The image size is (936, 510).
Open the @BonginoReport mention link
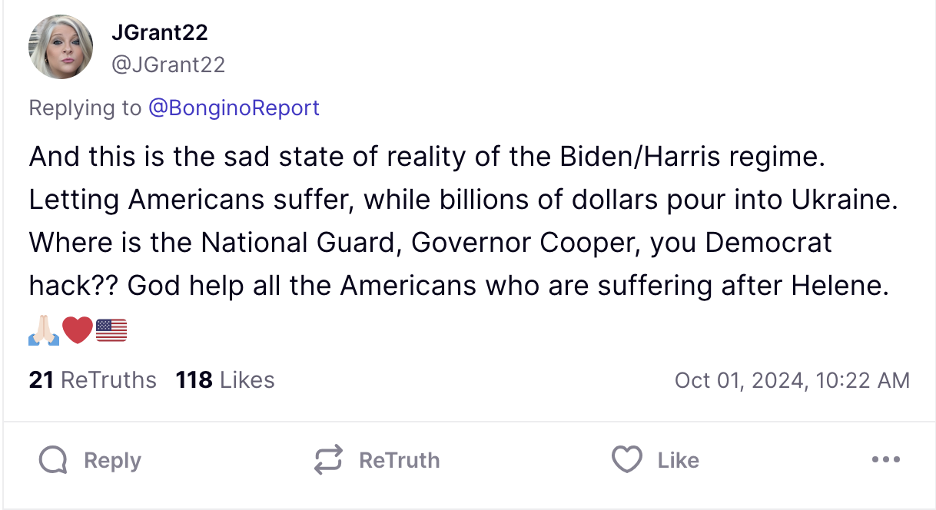[x=234, y=107]
